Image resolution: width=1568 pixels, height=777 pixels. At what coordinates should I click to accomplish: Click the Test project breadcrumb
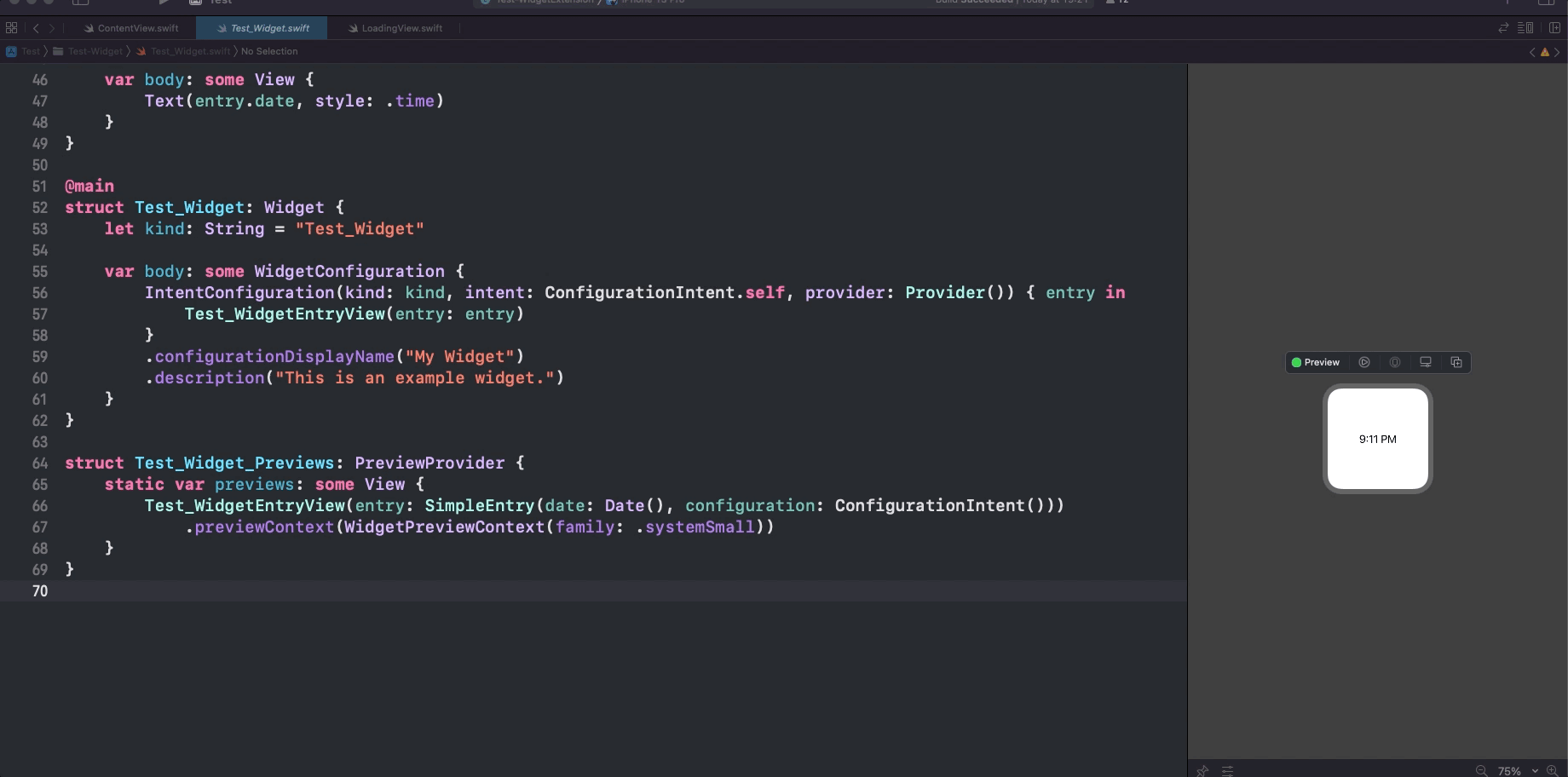coord(24,51)
